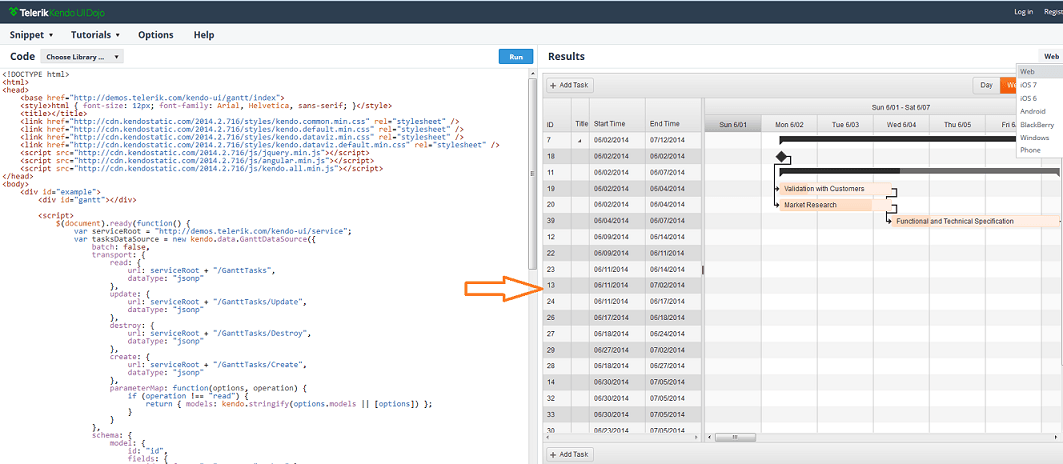Click the splitter handle between list and timeline
The image size is (1063, 464).
(703, 269)
